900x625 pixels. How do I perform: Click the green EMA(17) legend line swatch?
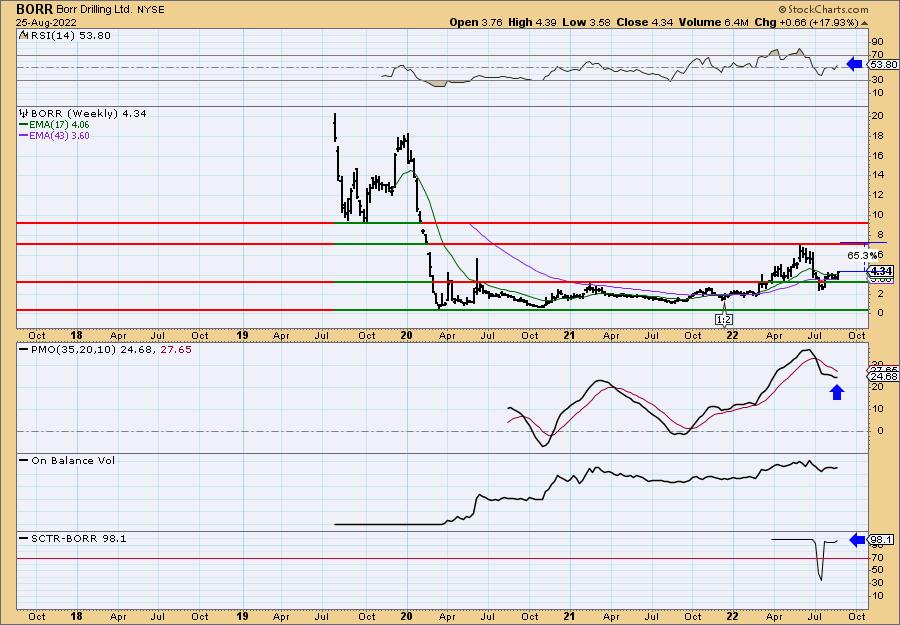pyautogui.click(x=24, y=125)
